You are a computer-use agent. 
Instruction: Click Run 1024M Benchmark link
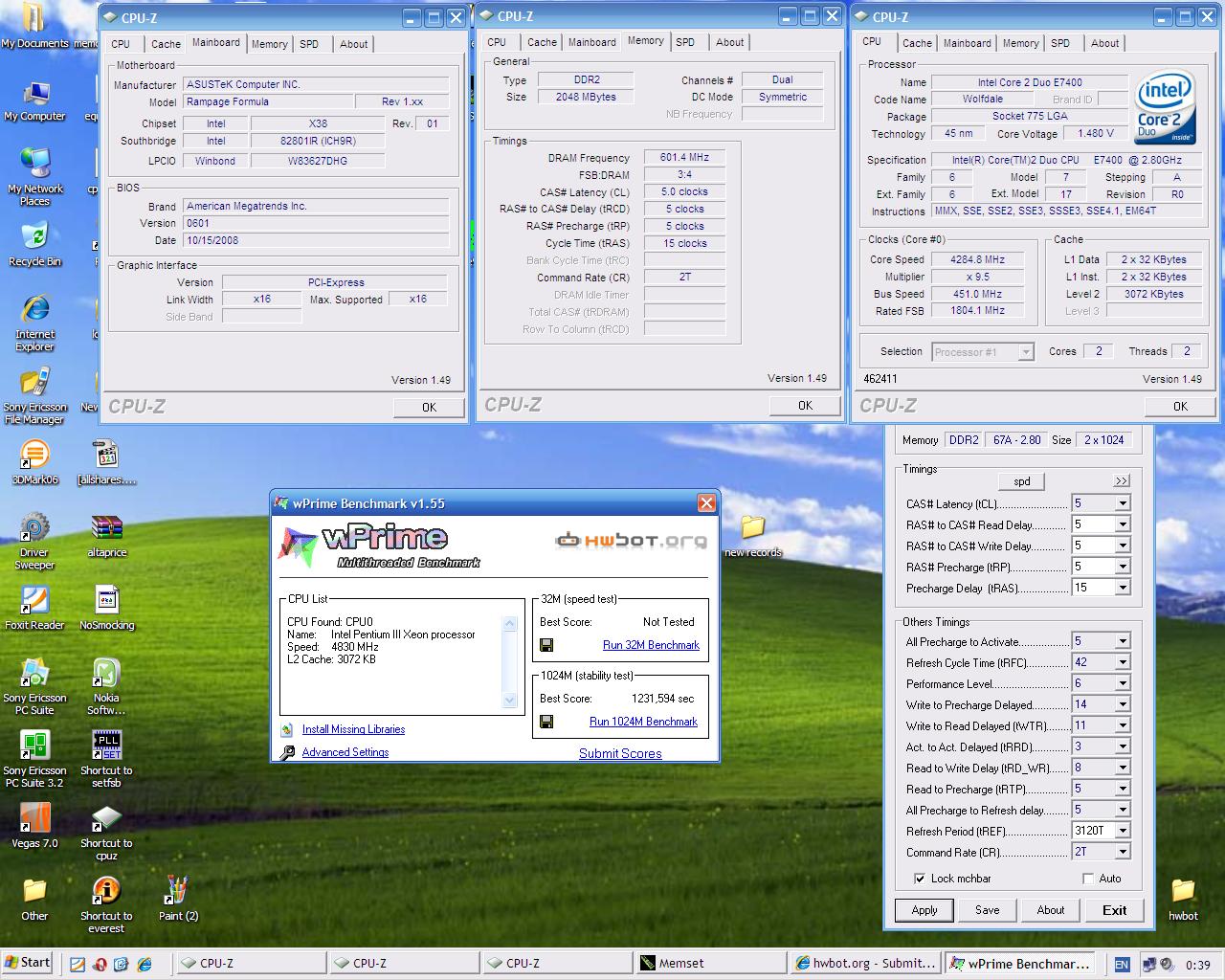point(643,722)
